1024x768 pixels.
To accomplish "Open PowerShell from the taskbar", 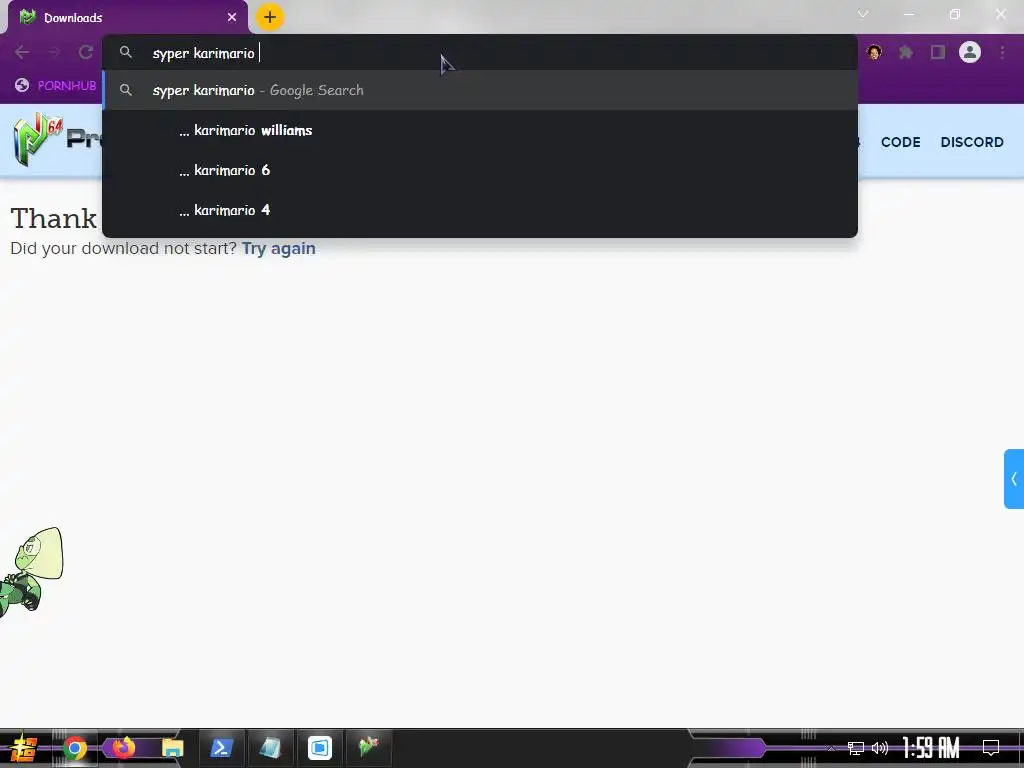I will [x=221, y=748].
